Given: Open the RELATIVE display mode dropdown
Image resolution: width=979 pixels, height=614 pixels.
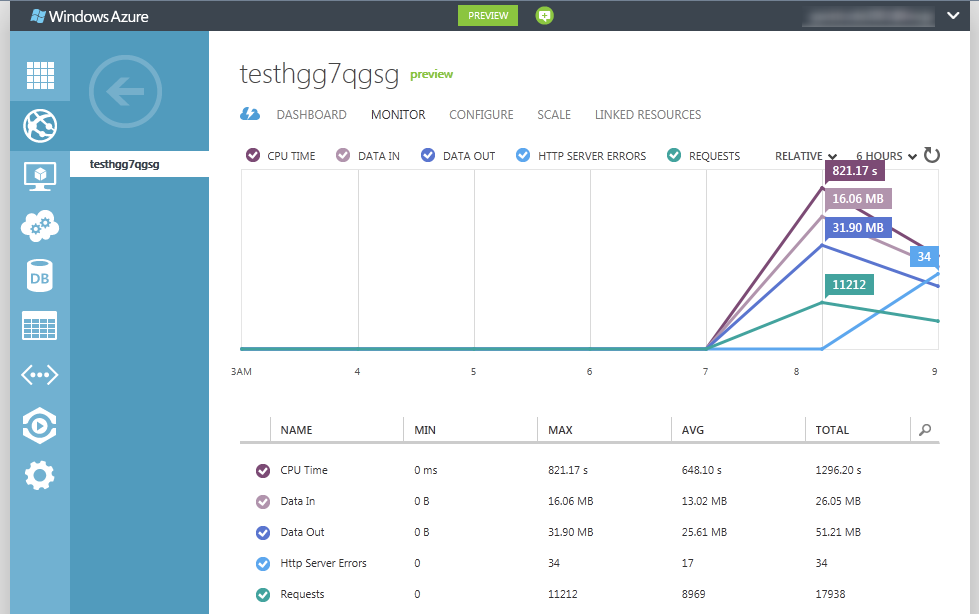Looking at the screenshot, I should [x=805, y=156].
